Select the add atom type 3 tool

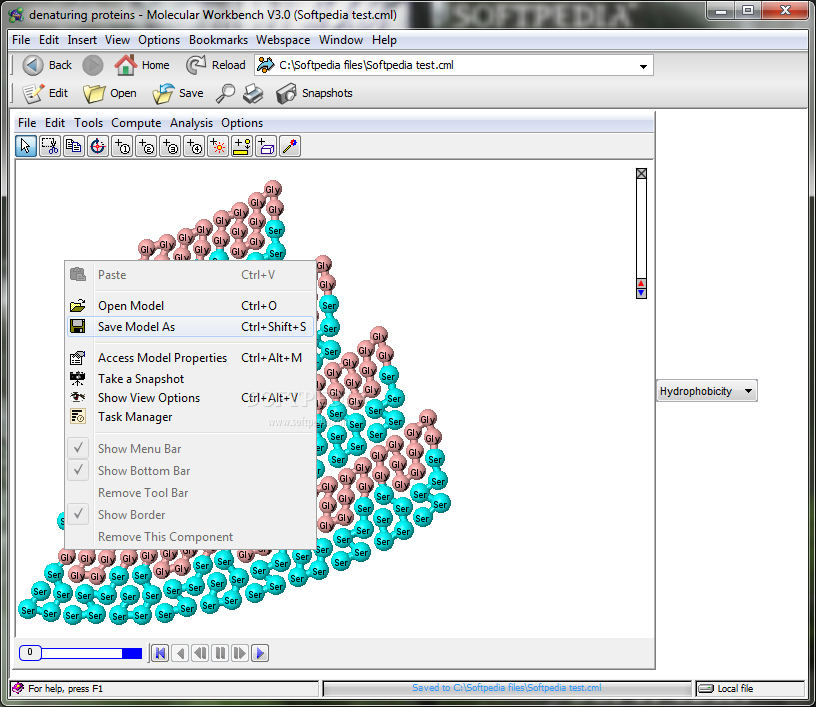(x=170, y=146)
